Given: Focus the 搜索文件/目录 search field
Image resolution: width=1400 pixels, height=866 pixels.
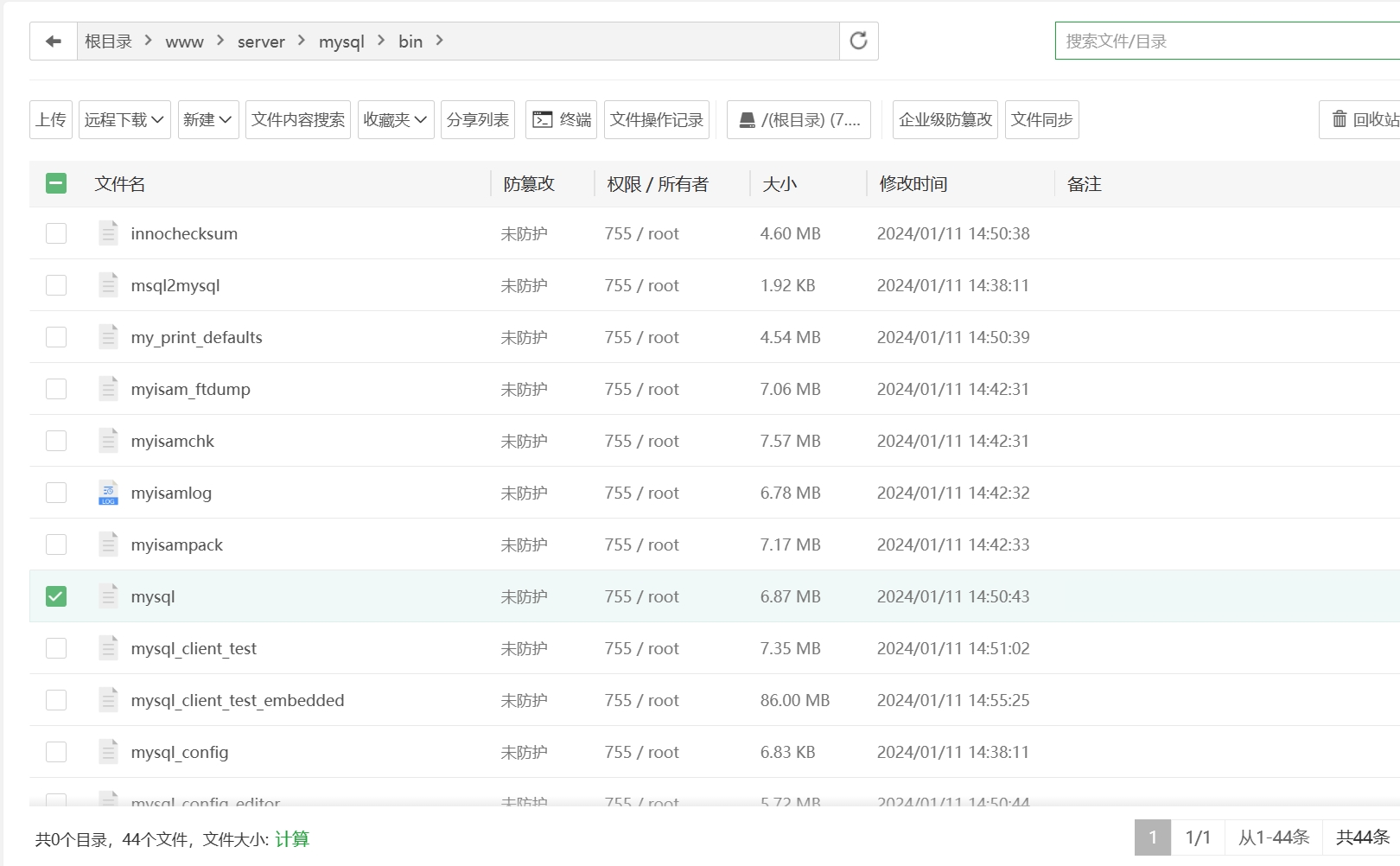Looking at the screenshot, I should click(x=1227, y=41).
